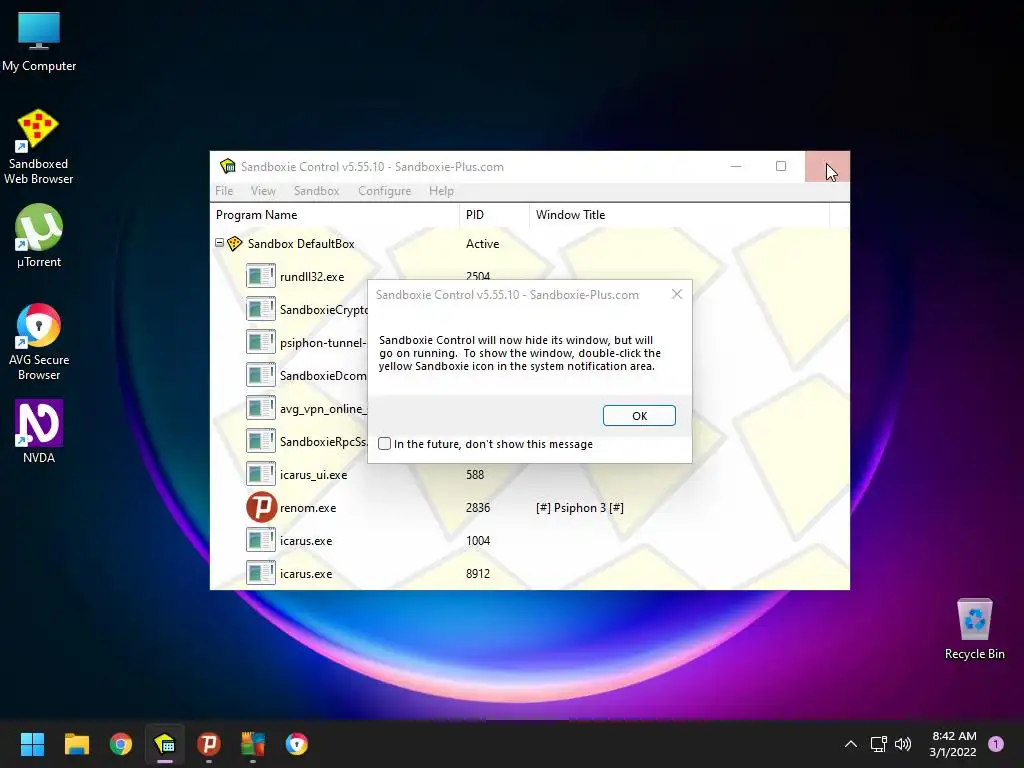
Task: Minimize the Sandboxie Control window
Action: 736,167
